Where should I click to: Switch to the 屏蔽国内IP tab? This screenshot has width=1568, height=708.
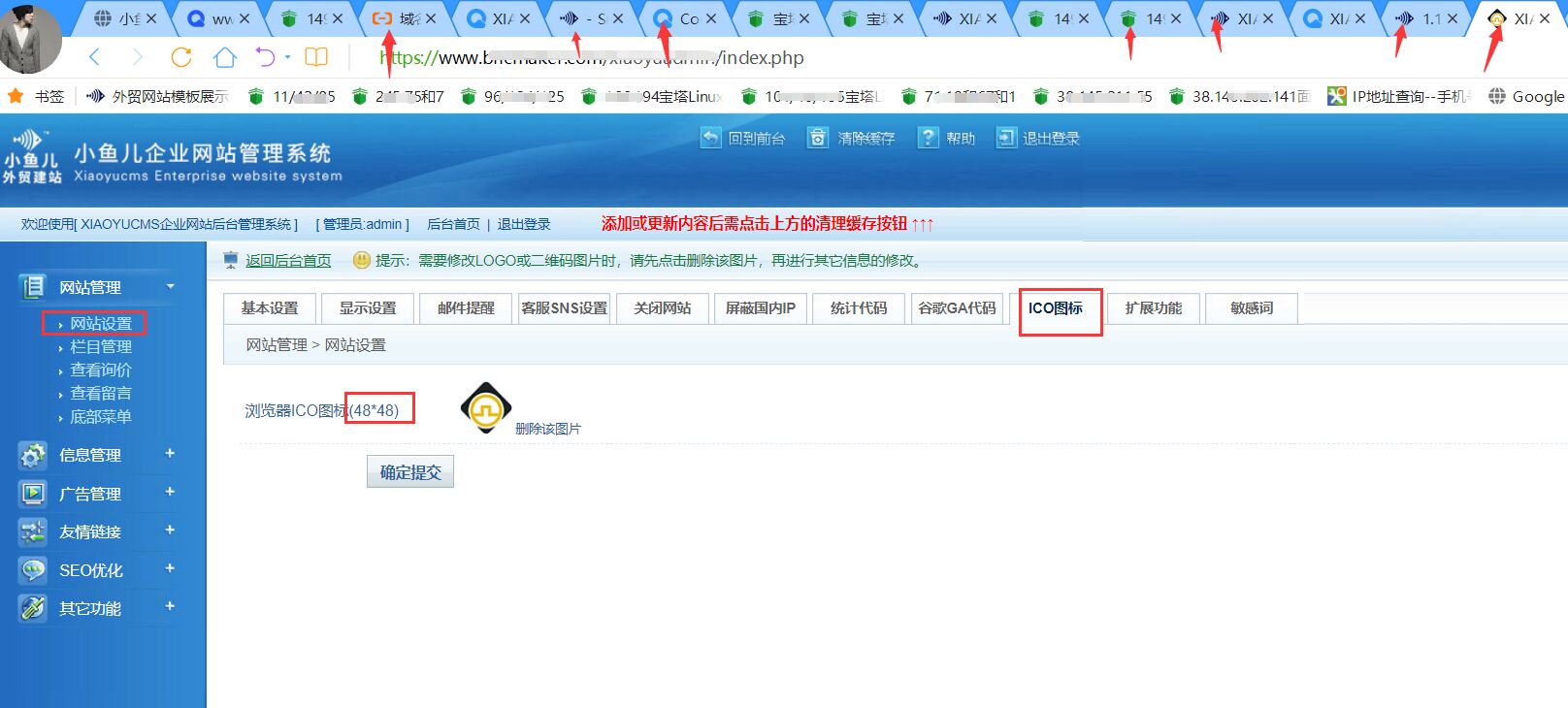(x=760, y=308)
